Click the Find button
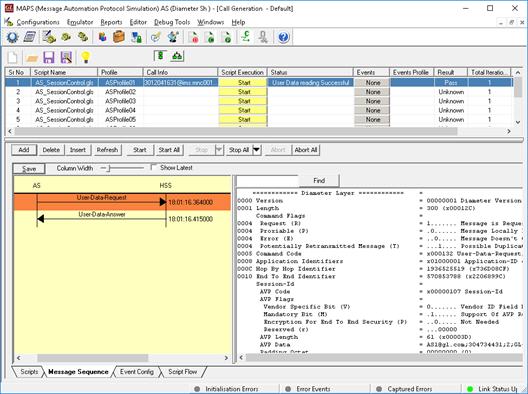Viewport: 528px width, 394px height. (x=319, y=181)
